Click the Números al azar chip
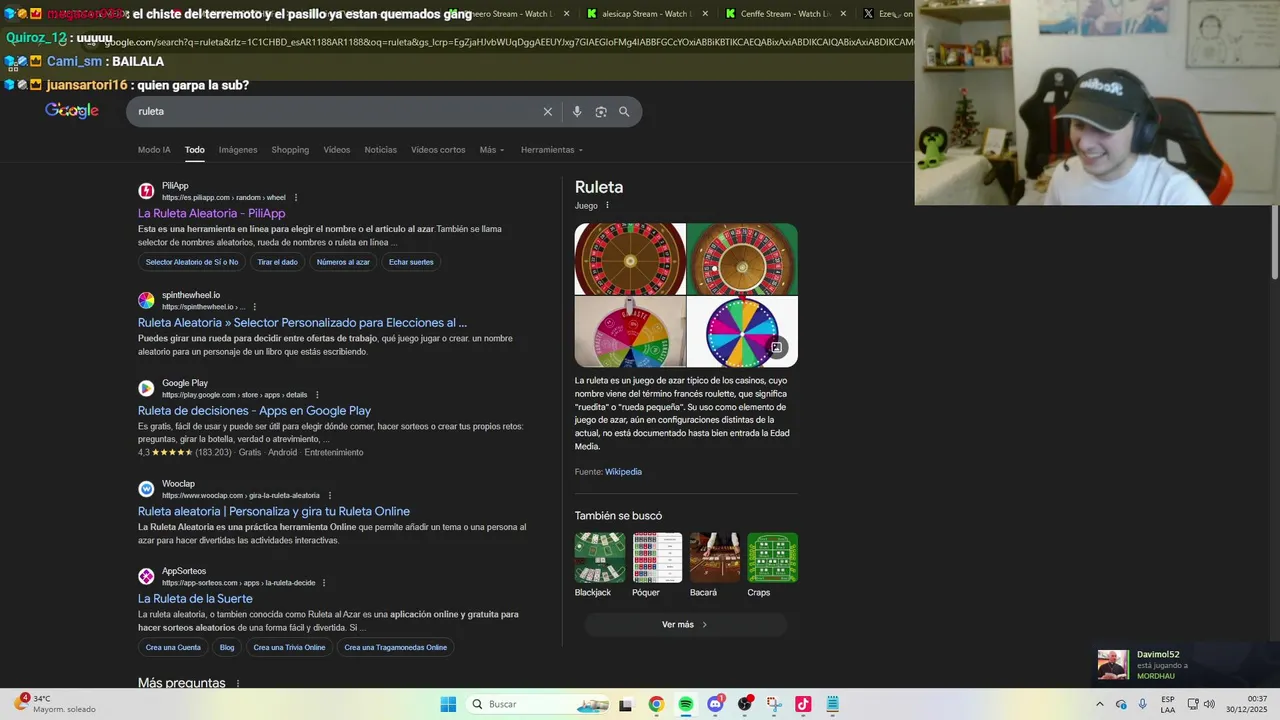Image resolution: width=1280 pixels, height=720 pixels. tap(343, 262)
